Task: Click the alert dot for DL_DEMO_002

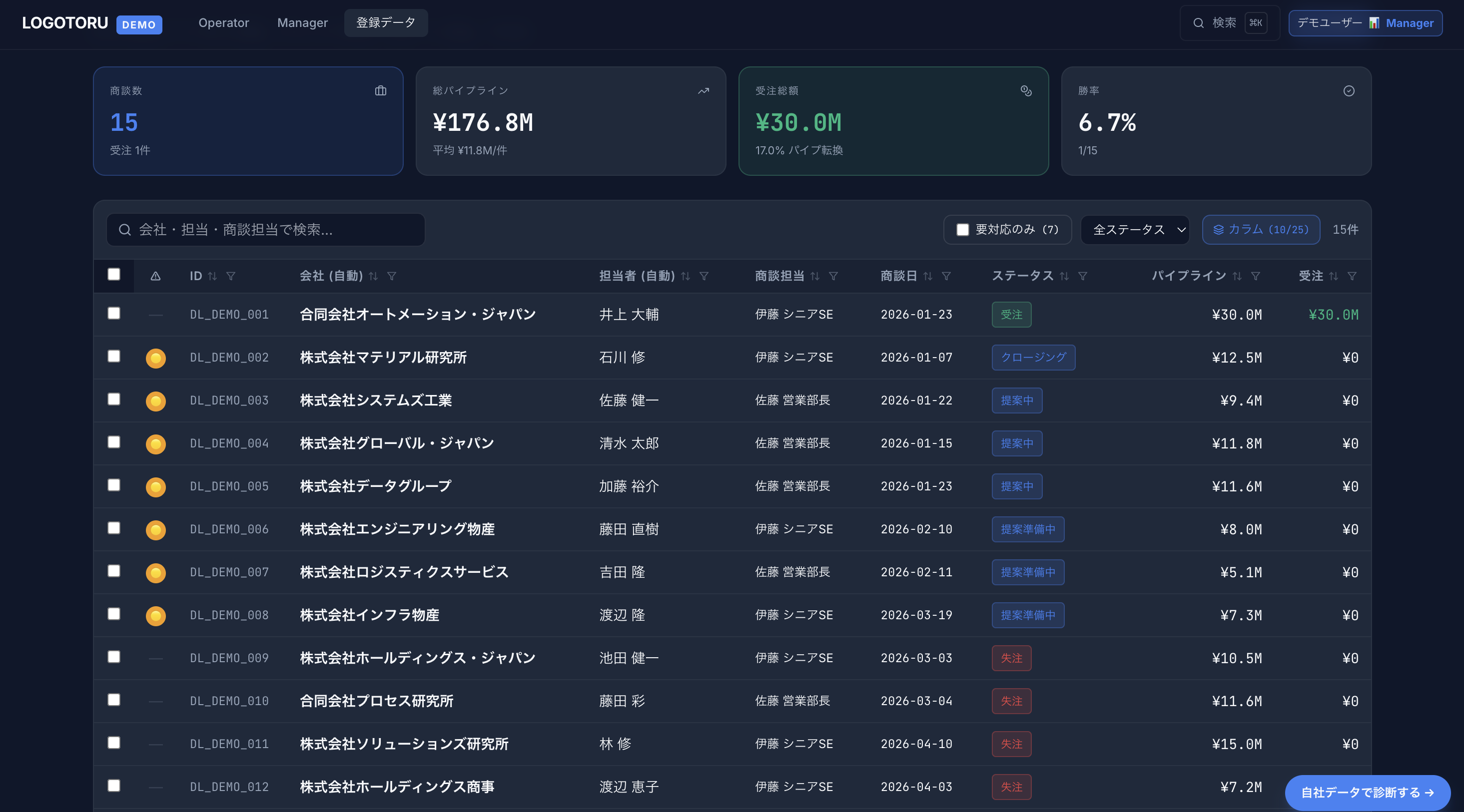Action: click(156, 358)
